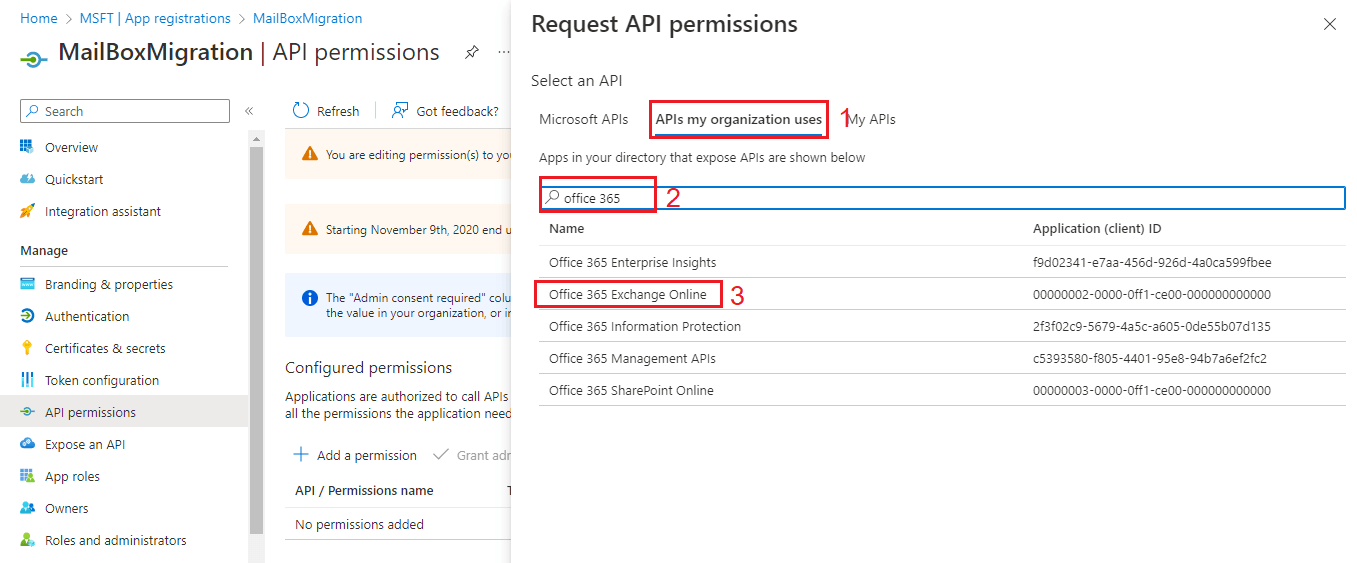Choose Office 365 Exchange Online from list
Screen dimensions: 1357x563
627,294
